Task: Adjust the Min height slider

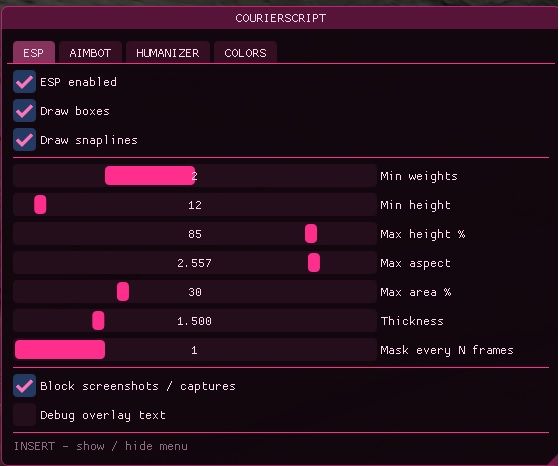Action: click(195, 205)
